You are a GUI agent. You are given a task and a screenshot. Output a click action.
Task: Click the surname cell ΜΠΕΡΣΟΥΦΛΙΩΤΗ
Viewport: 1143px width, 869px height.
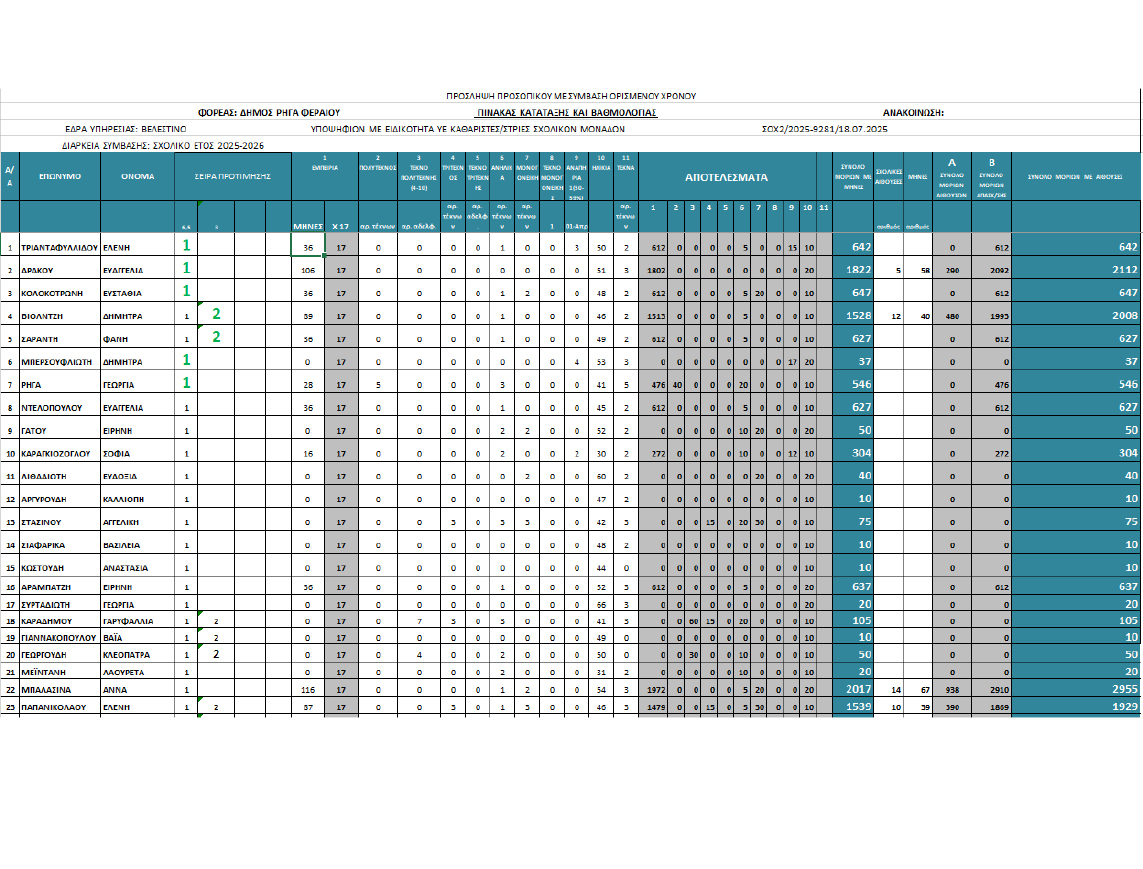[60, 361]
